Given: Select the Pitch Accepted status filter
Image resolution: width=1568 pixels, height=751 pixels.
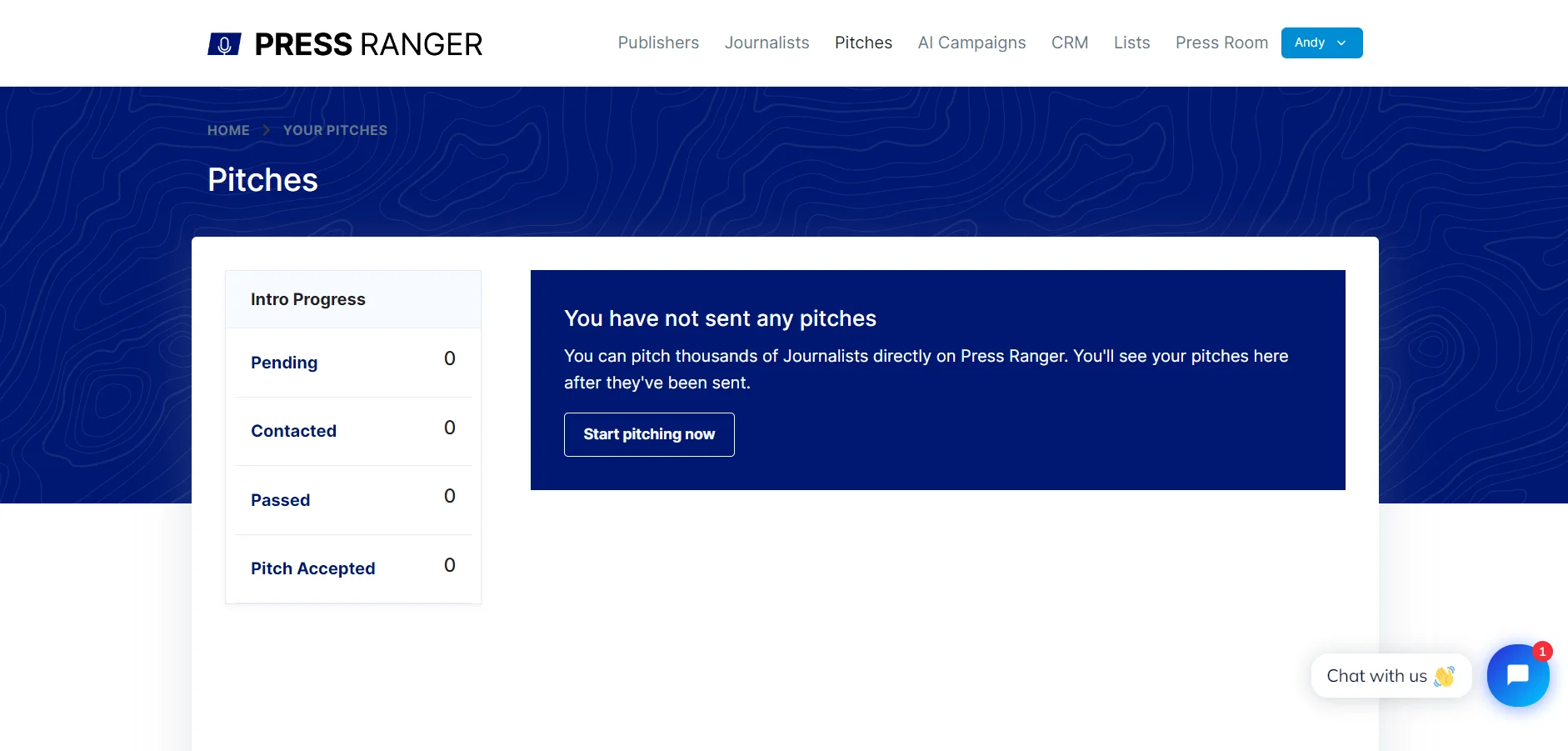Looking at the screenshot, I should 312,568.
